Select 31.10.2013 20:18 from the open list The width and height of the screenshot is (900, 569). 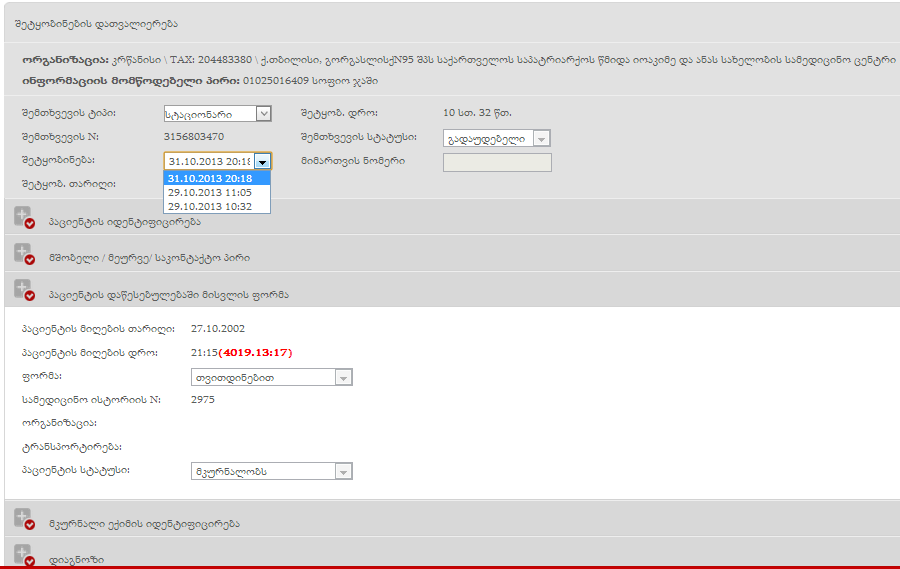point(216,178)
